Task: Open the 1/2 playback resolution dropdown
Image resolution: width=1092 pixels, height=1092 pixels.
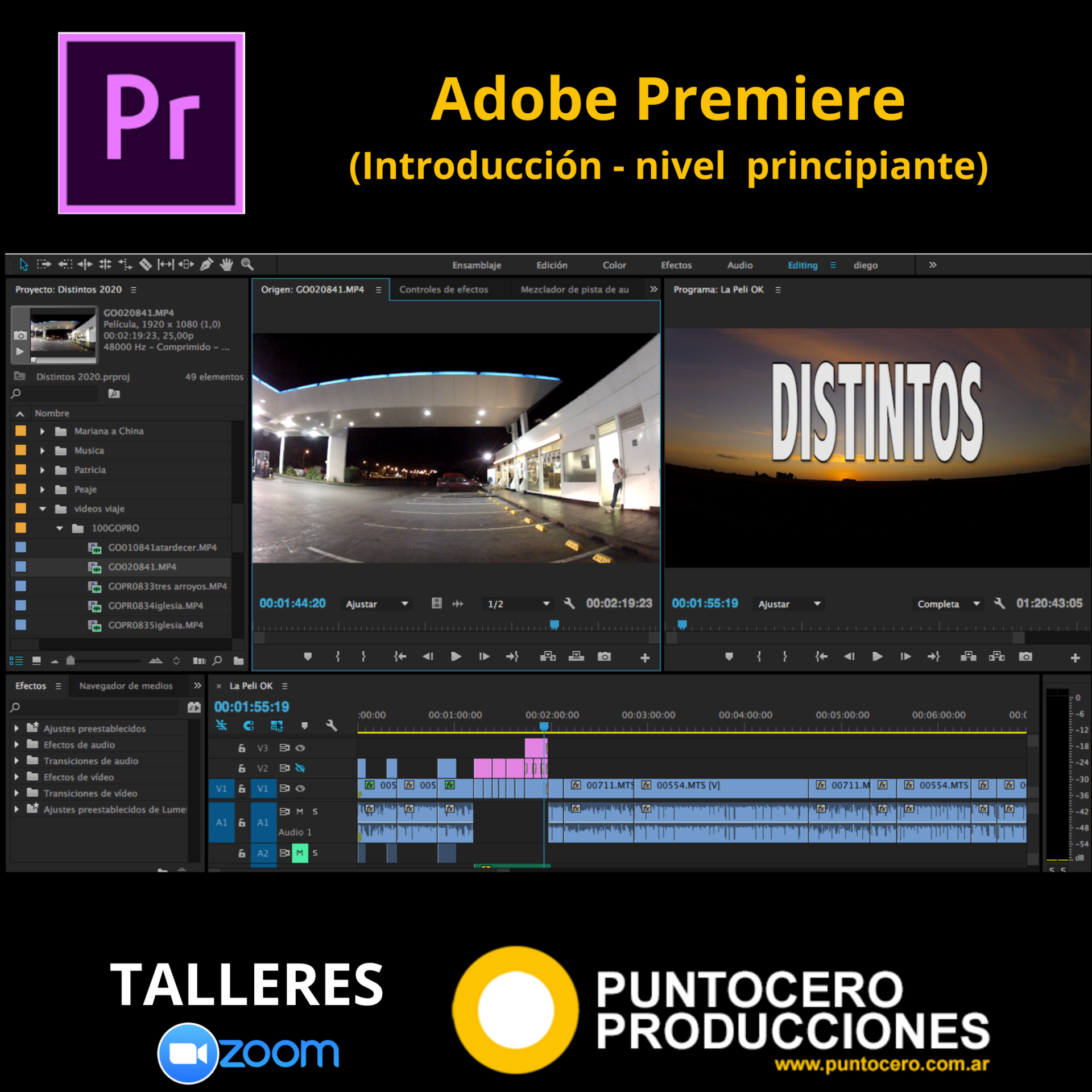Action: point(518,604)
